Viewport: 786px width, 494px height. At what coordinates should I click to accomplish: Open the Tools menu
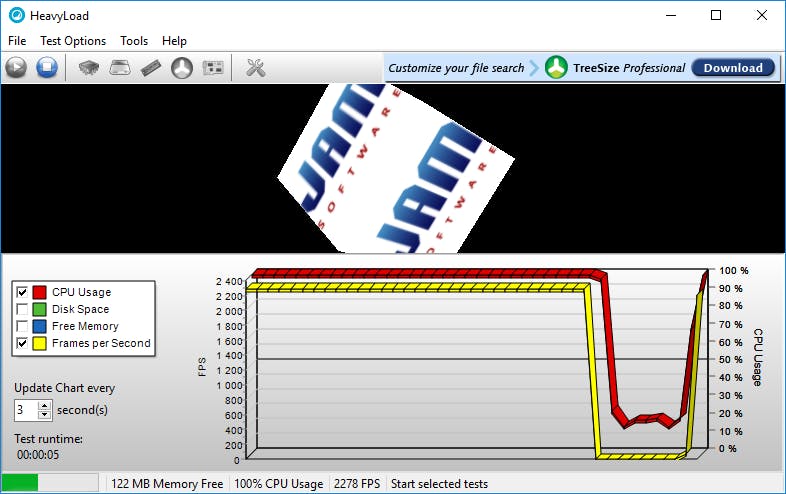click(x=134, y=41)
